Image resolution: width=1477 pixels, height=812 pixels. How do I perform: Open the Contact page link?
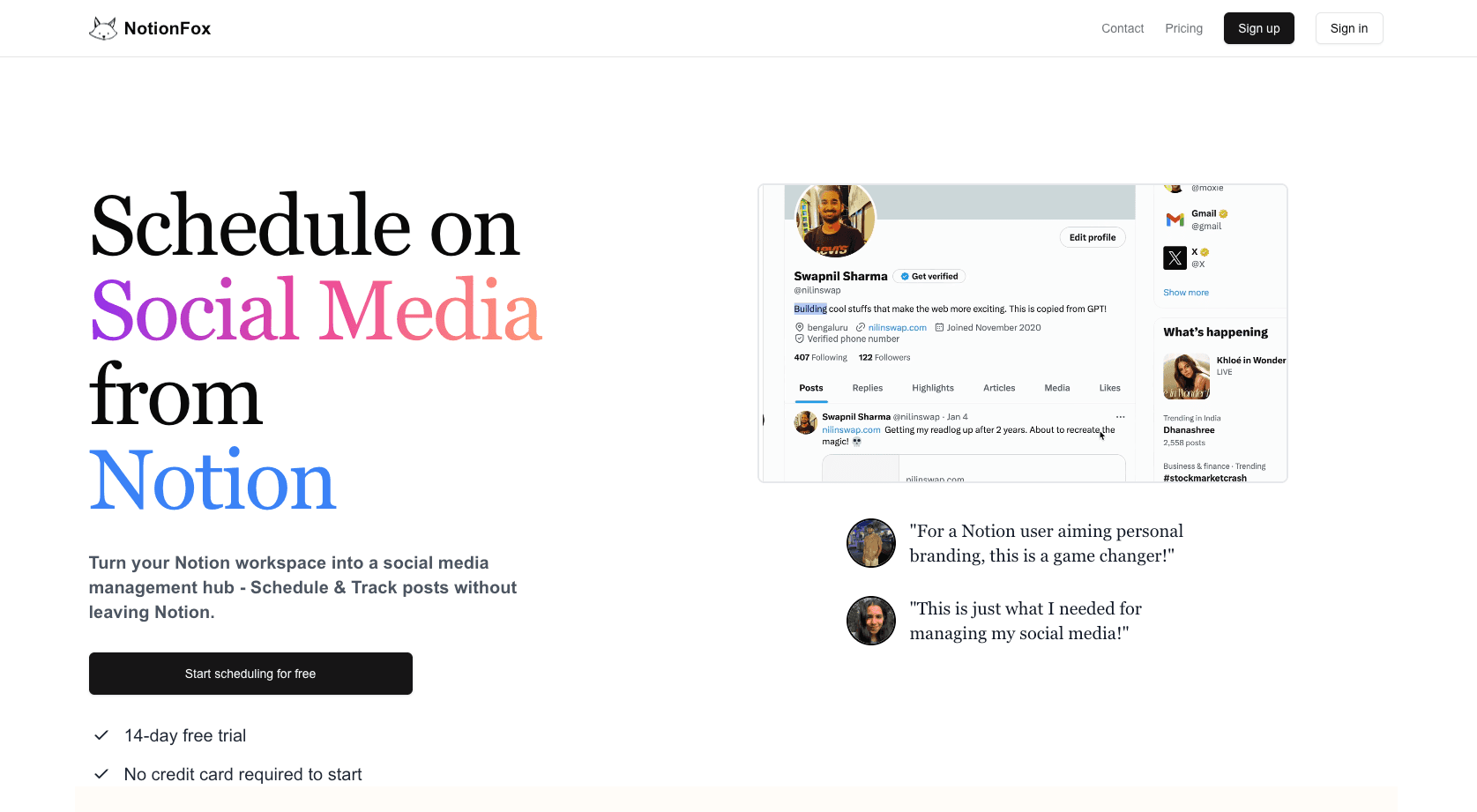coord(1123,28)
